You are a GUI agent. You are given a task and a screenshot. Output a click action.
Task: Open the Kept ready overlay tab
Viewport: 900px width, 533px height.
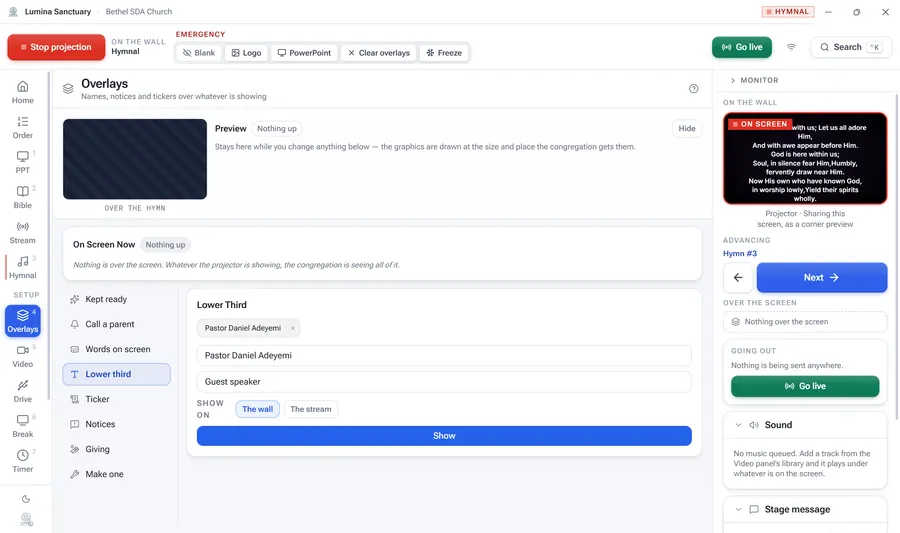tap(117, 299)
